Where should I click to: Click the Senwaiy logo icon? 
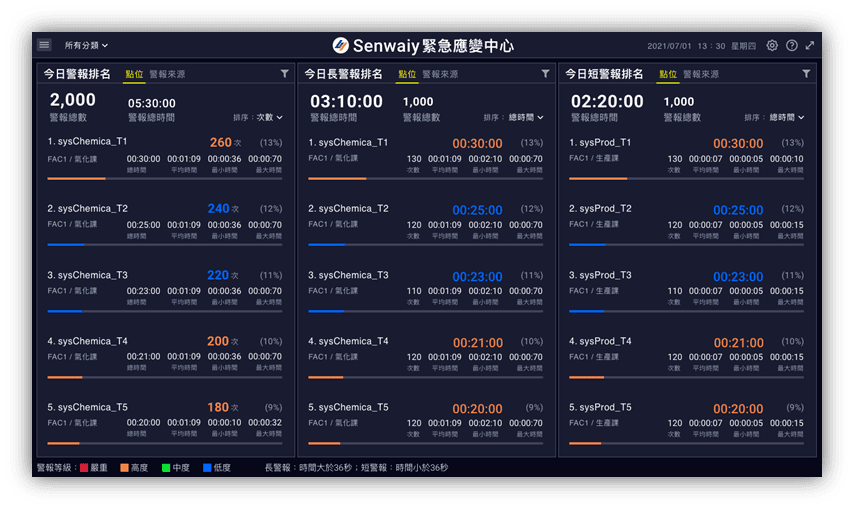[340, 46]
